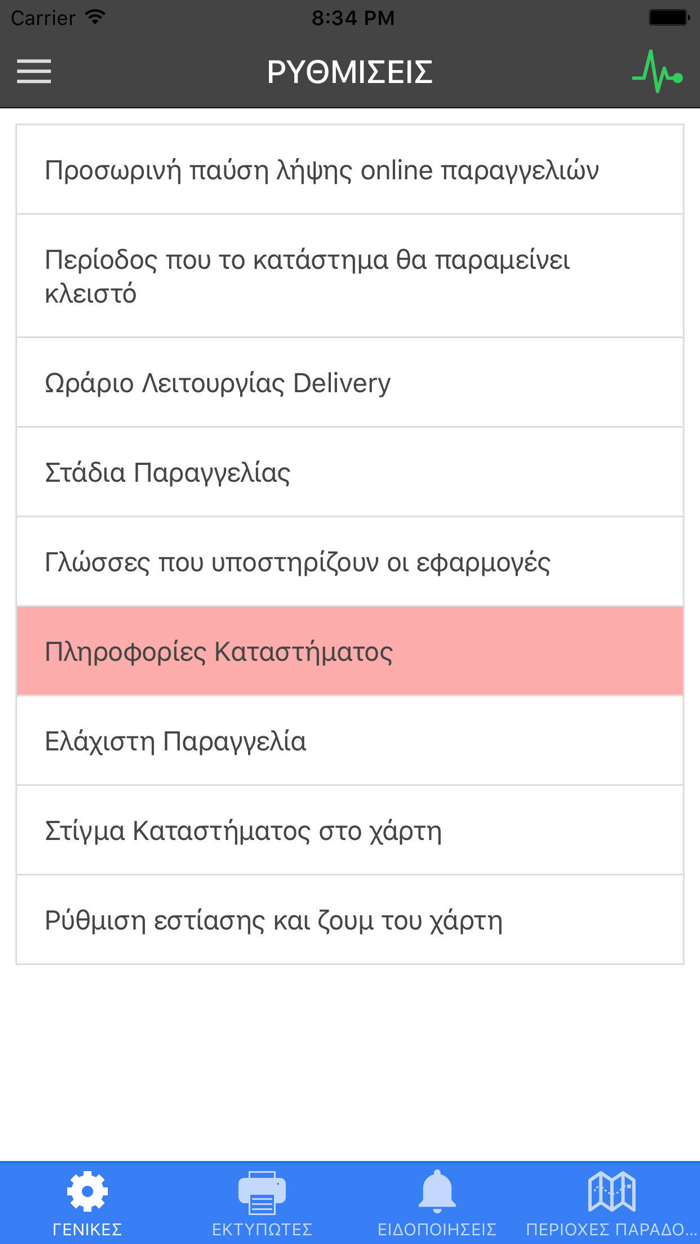The image size is (700, 1244).
Task: Tap the gear icon for ΓΕΝΙΚΕΣ
Action: point(87,1191)
